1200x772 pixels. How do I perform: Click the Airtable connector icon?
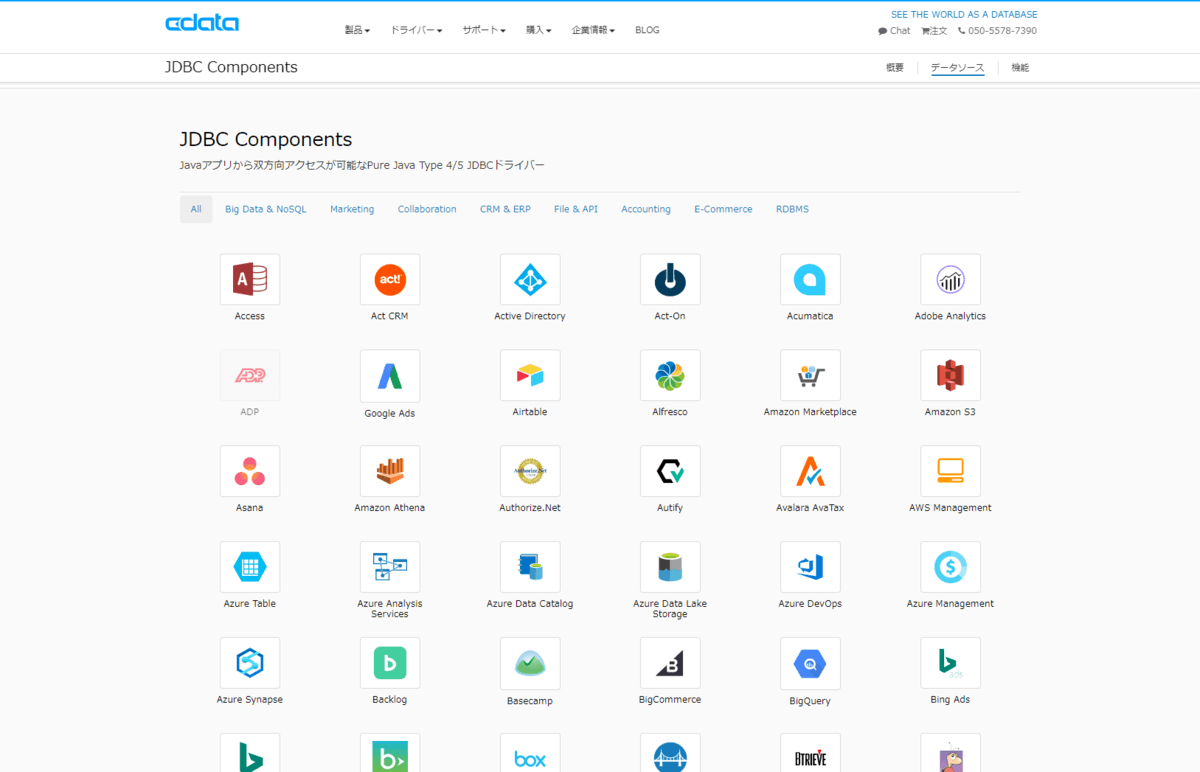[530, 375]
